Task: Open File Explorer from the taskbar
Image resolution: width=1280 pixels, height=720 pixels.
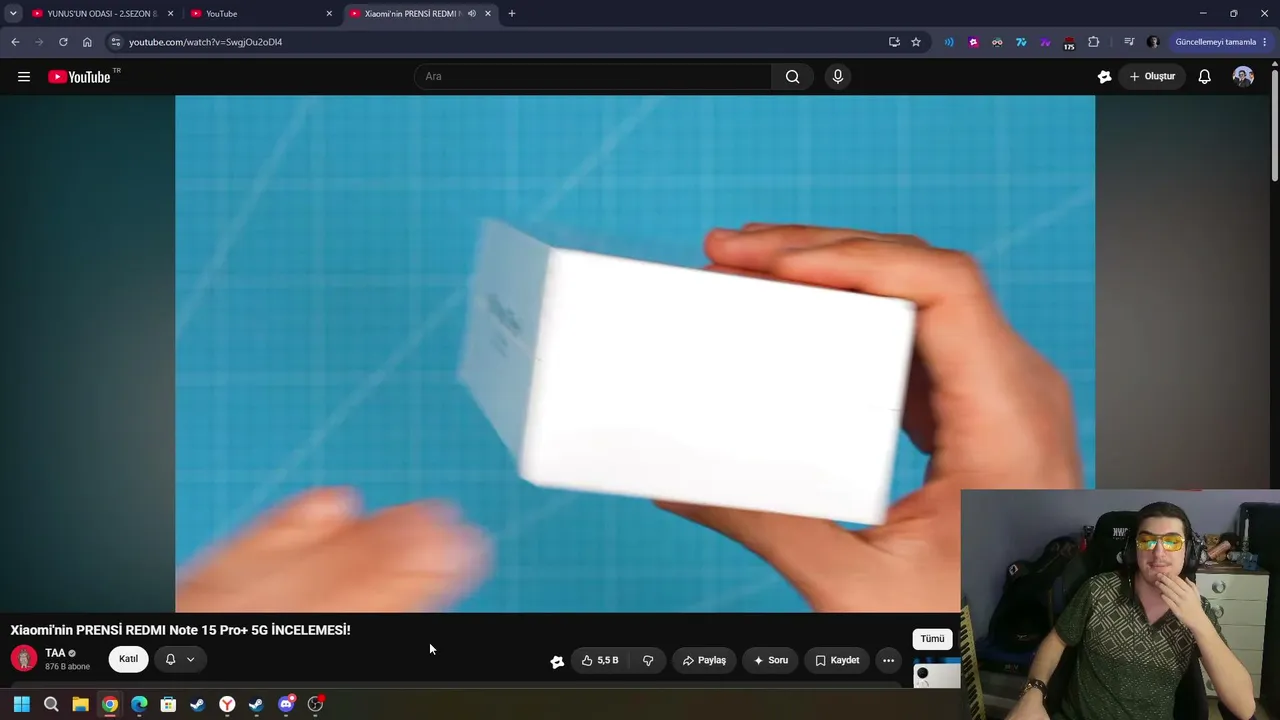Action: 80,704
